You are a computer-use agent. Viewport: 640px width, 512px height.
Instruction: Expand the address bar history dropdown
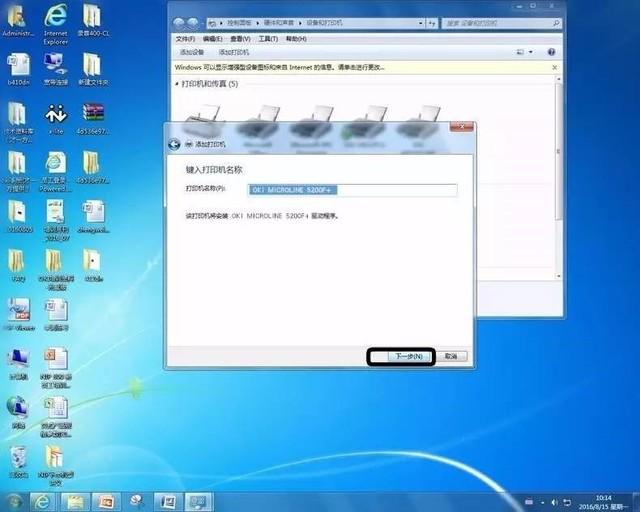coord(420,23)
